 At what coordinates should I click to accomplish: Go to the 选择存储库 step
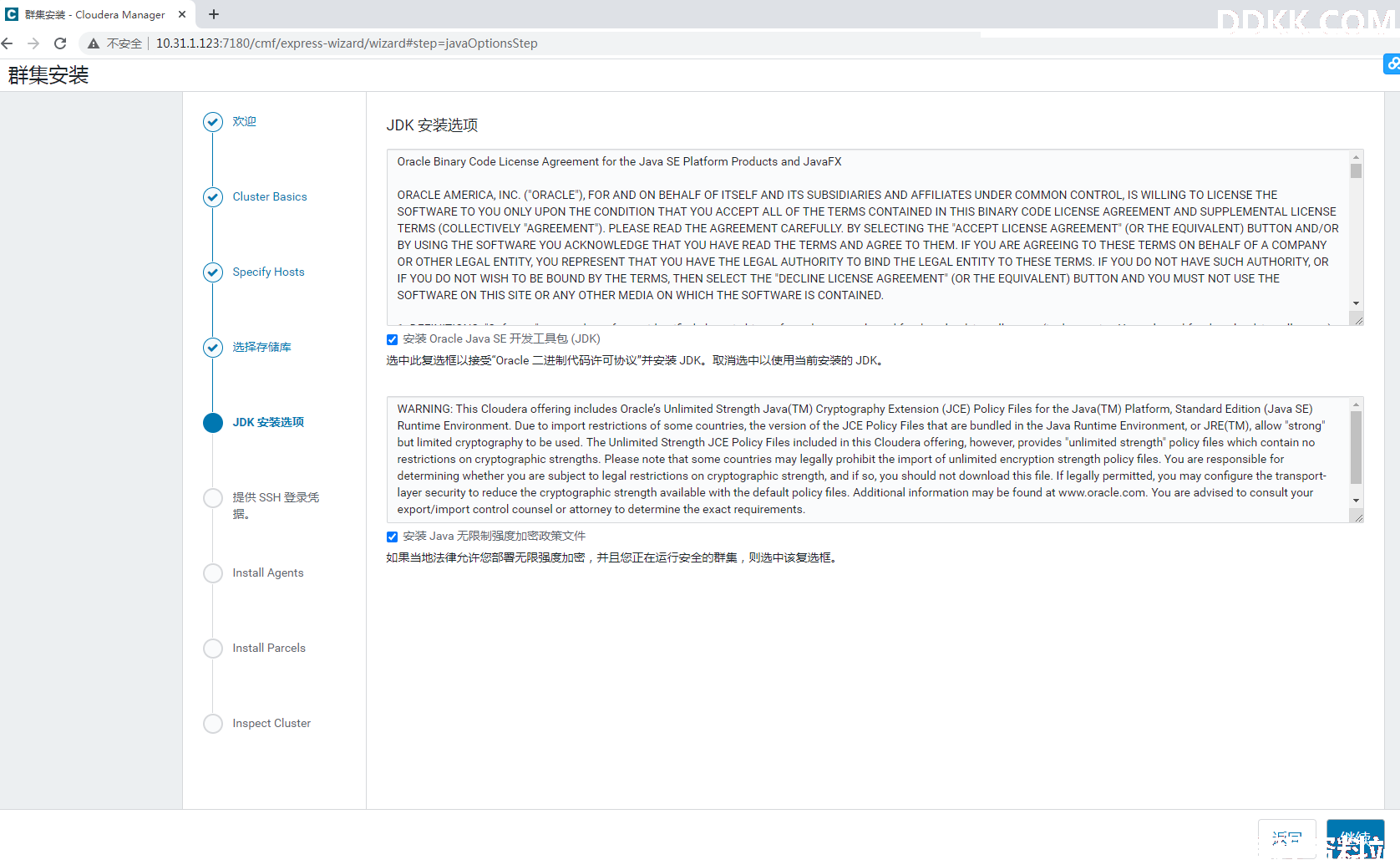(261, 348)
